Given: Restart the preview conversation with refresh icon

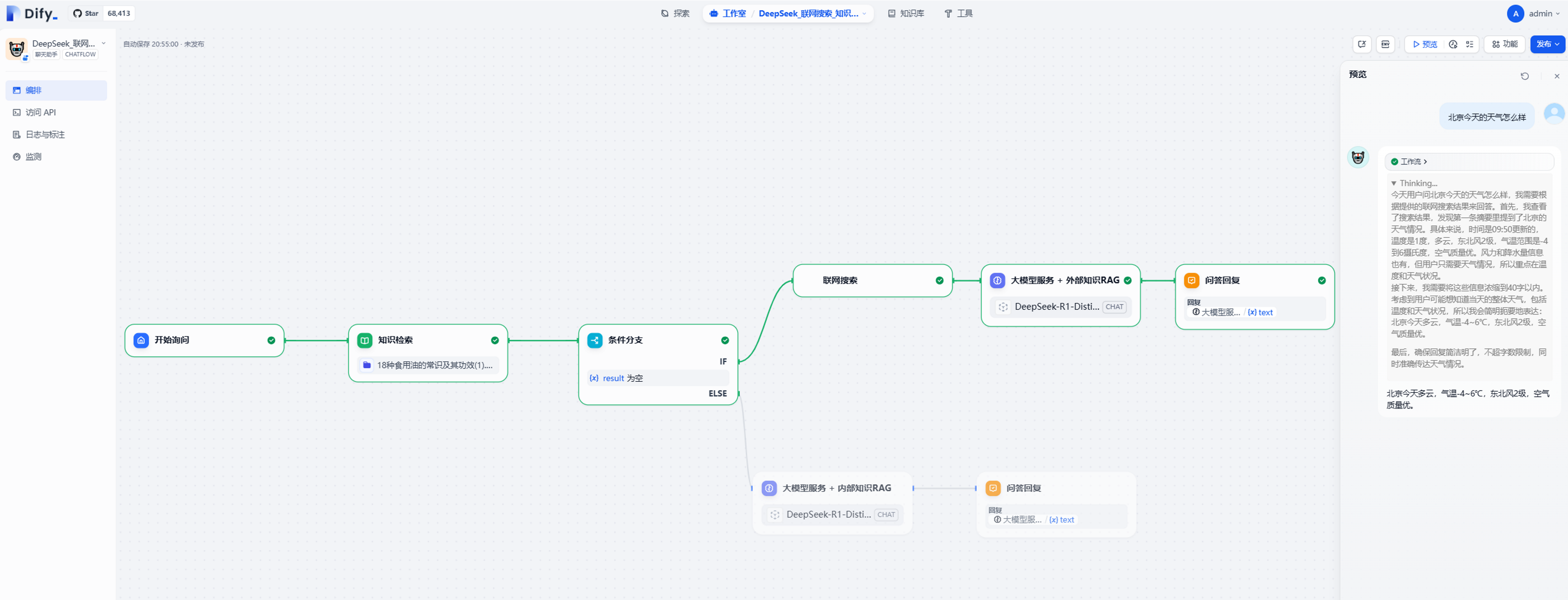Looking at the screenshot, I should point(1525,76).
